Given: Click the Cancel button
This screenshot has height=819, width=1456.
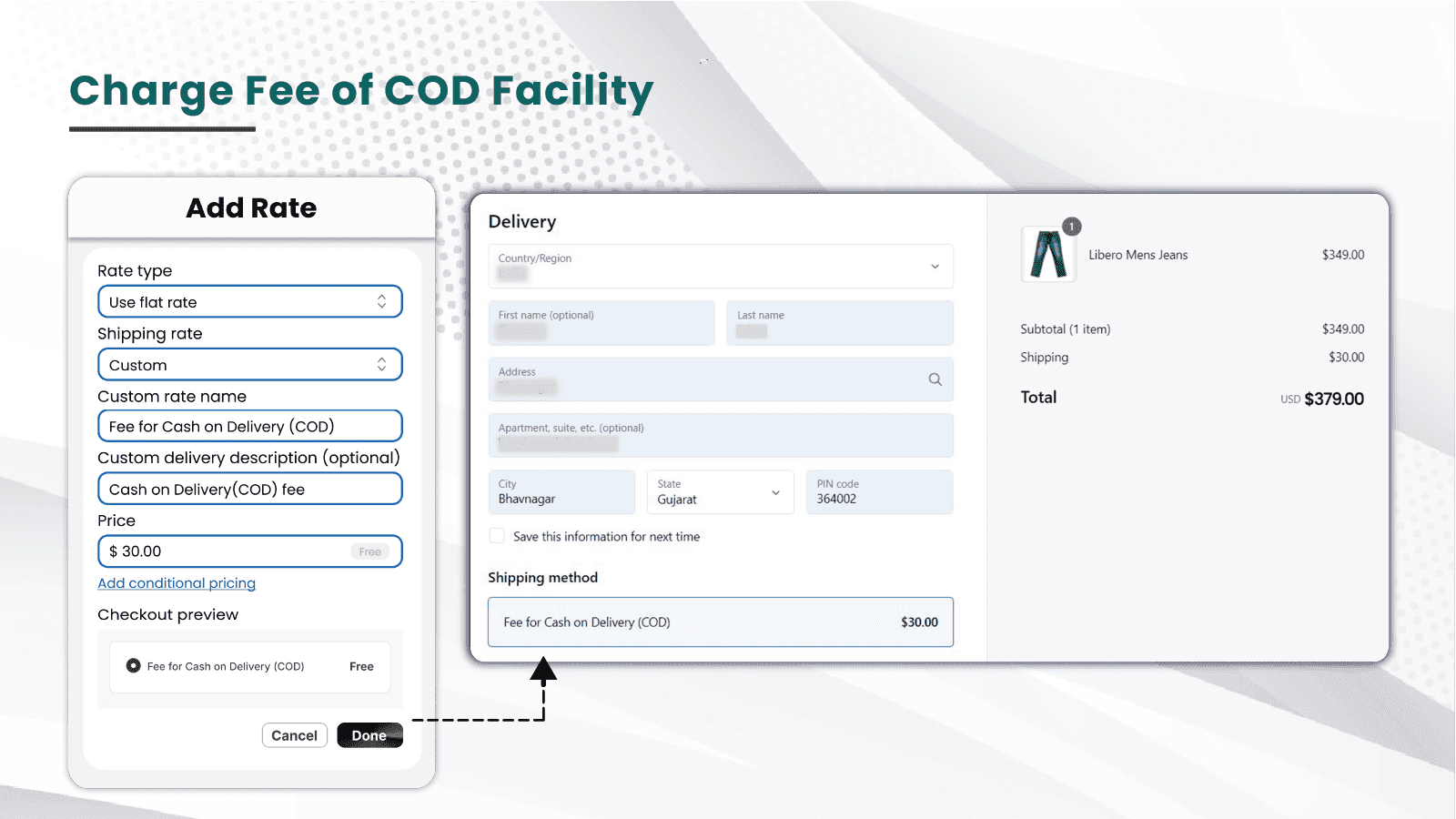Looking at the screenshot, I should 294,735.
